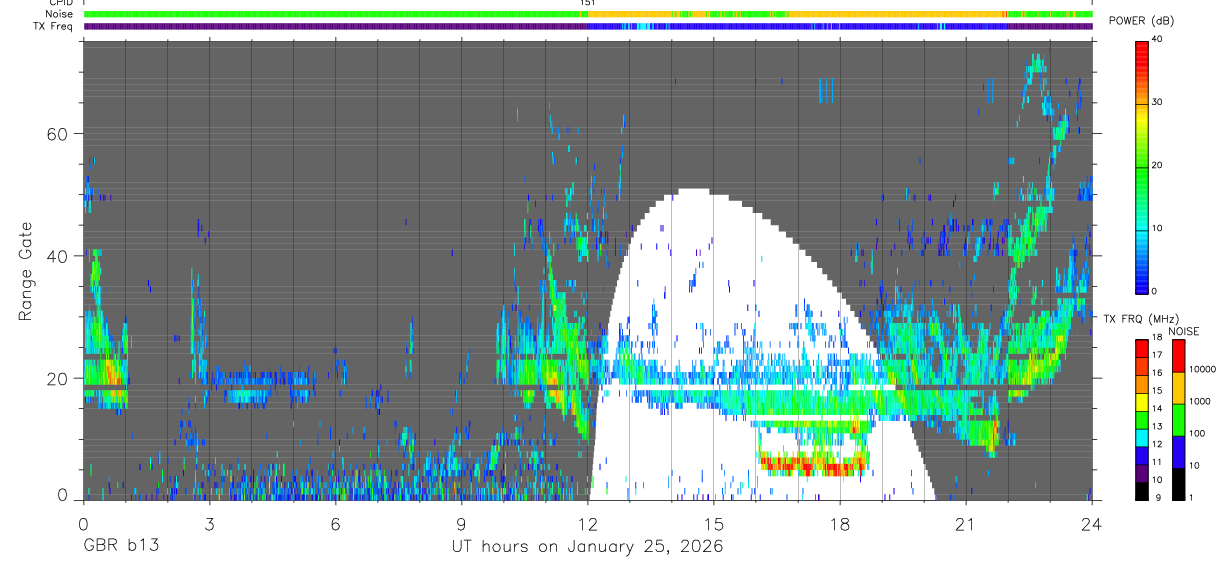
Task: Click the 21 tick on the UT hours axis
Action: pyautogui.click(x=965, y=524)
